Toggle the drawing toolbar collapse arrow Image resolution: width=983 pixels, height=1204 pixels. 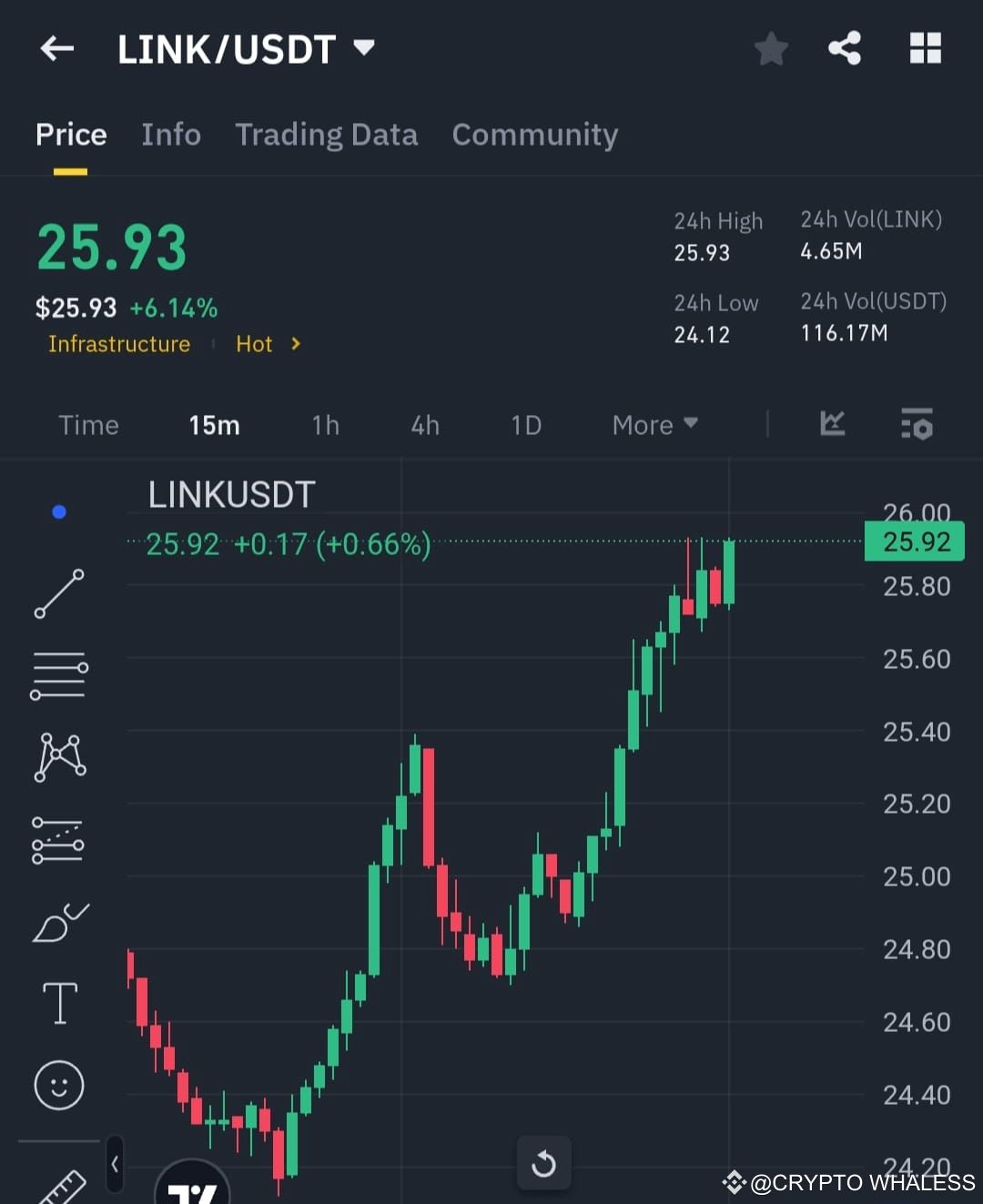pyautogui.click(x=115, y=1163)
